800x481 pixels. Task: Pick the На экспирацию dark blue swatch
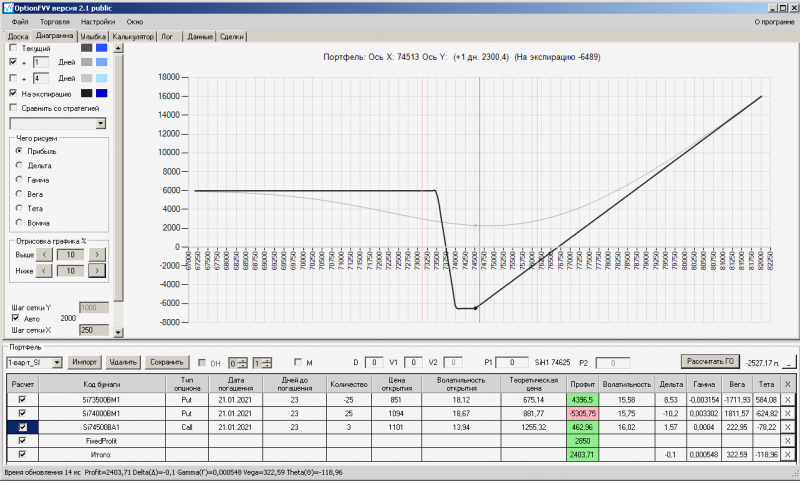coord(102,93)
